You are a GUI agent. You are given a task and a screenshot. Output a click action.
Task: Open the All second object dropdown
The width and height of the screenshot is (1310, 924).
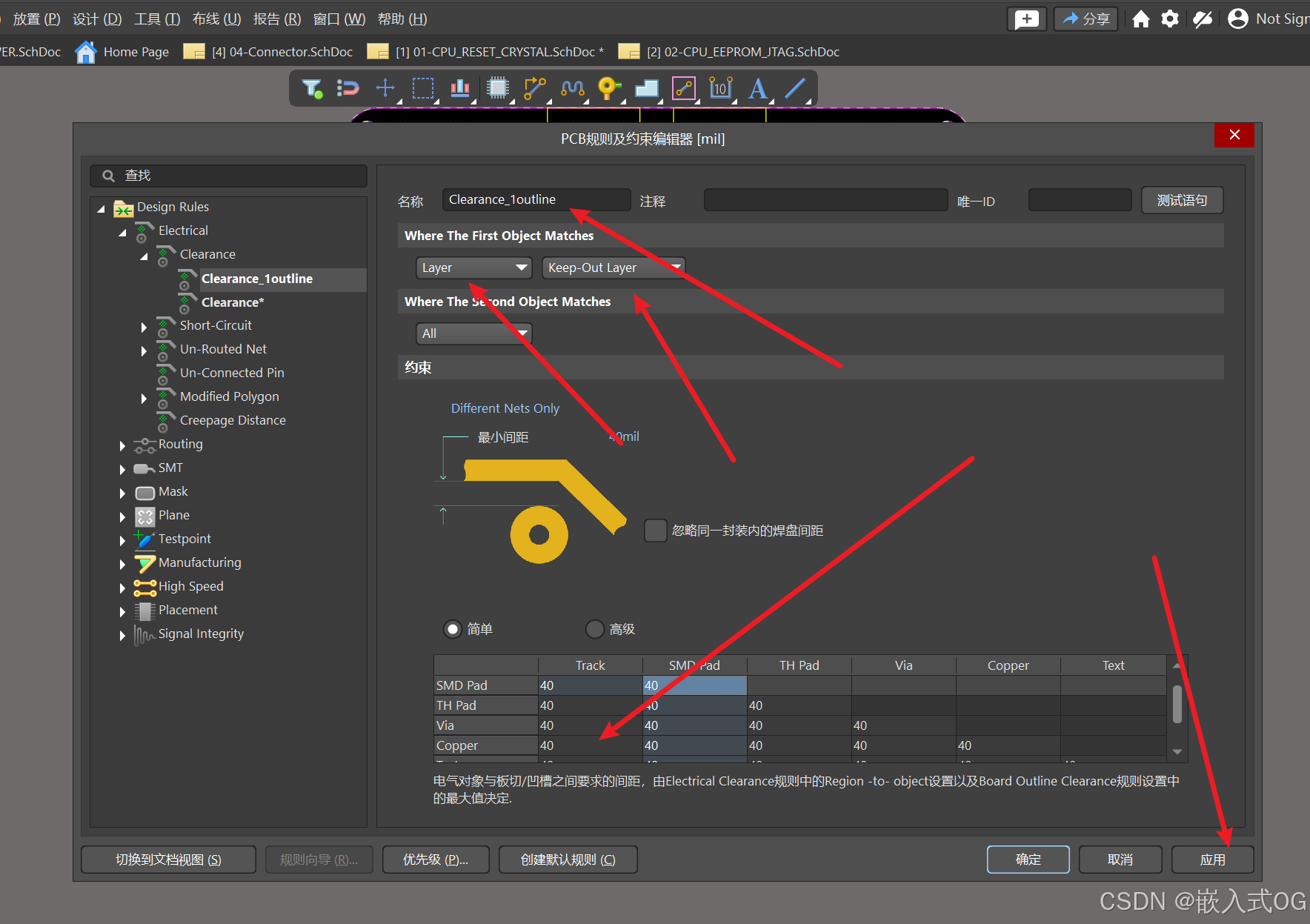pos(474,333)
